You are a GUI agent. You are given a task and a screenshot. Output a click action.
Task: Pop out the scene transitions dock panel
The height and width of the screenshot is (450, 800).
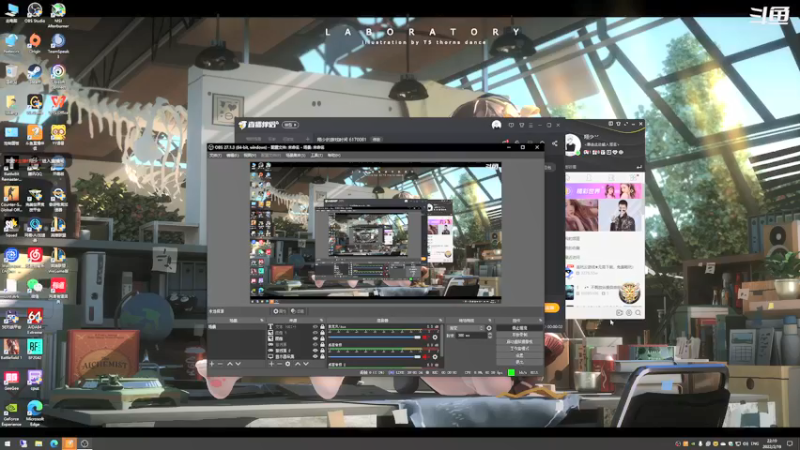(489, 320)
